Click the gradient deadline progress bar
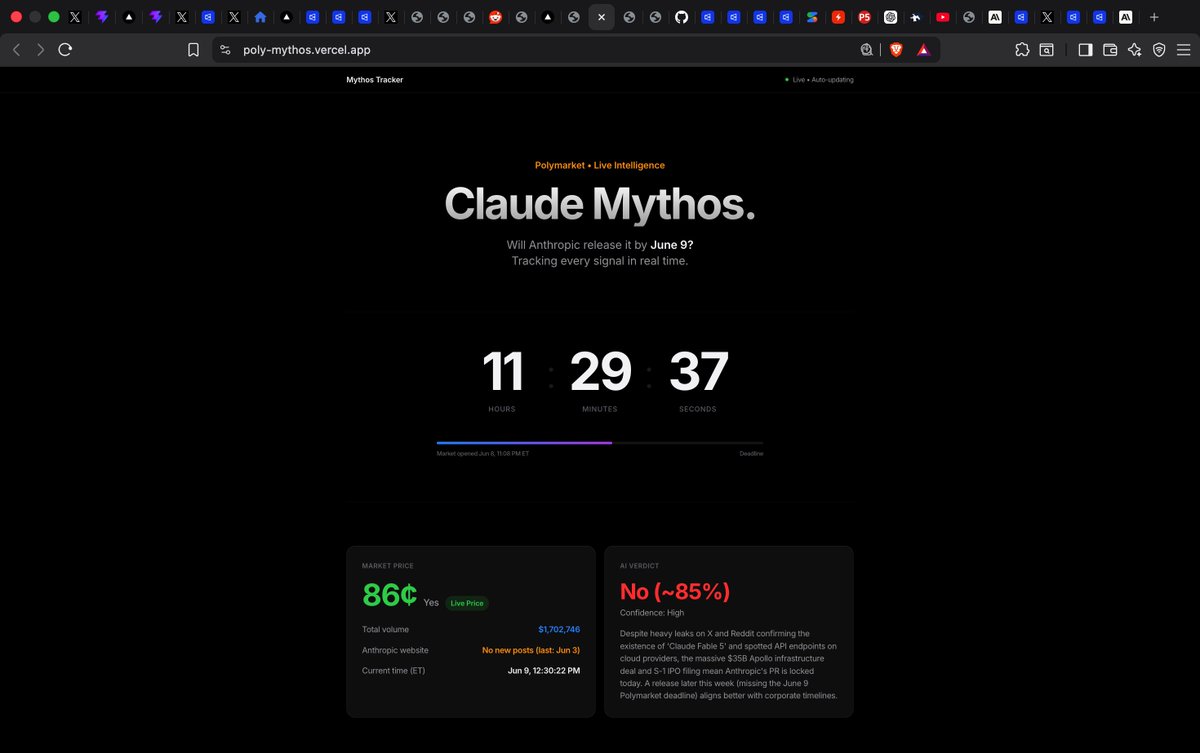 click(600, 442)
